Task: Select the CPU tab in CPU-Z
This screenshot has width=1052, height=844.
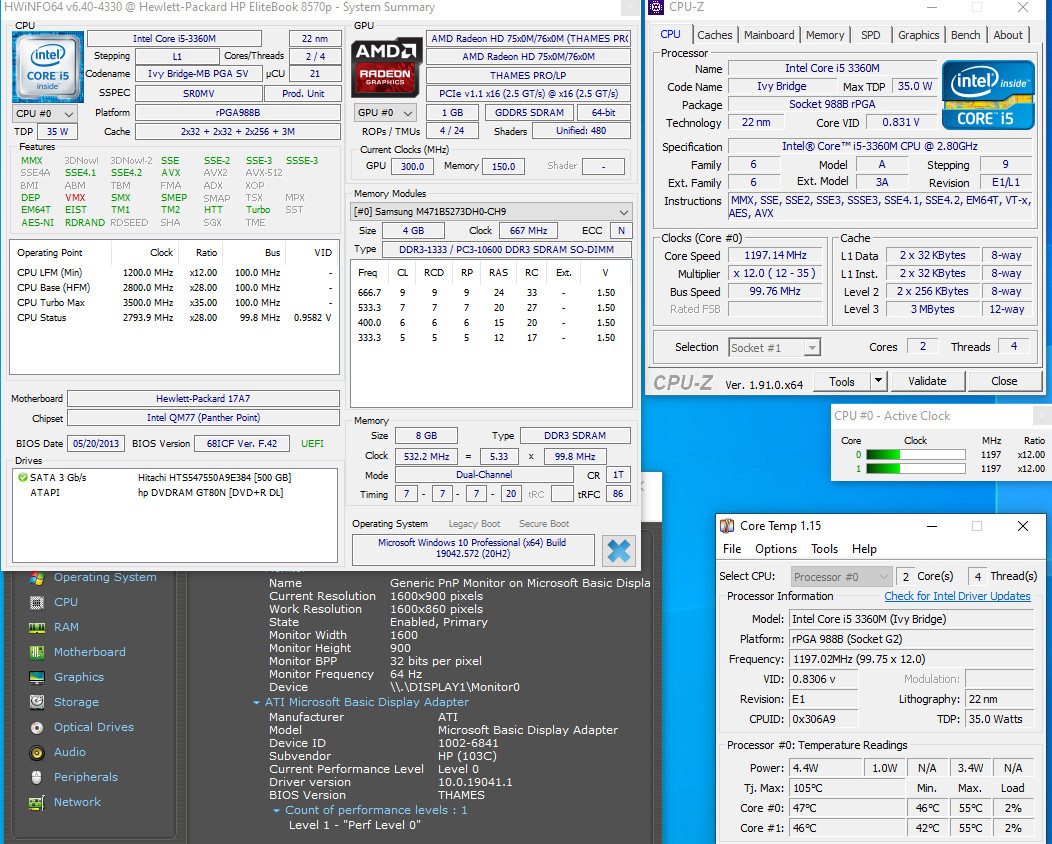Action: (x=670, y=34)
